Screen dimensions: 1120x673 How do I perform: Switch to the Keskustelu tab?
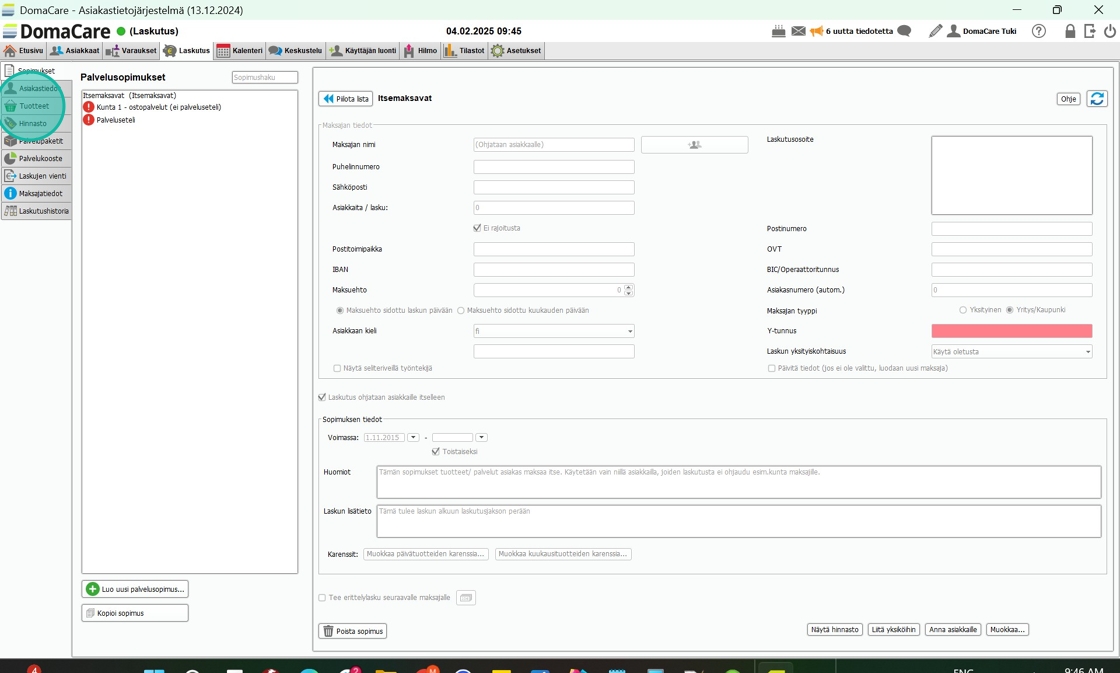coord(296,51)
